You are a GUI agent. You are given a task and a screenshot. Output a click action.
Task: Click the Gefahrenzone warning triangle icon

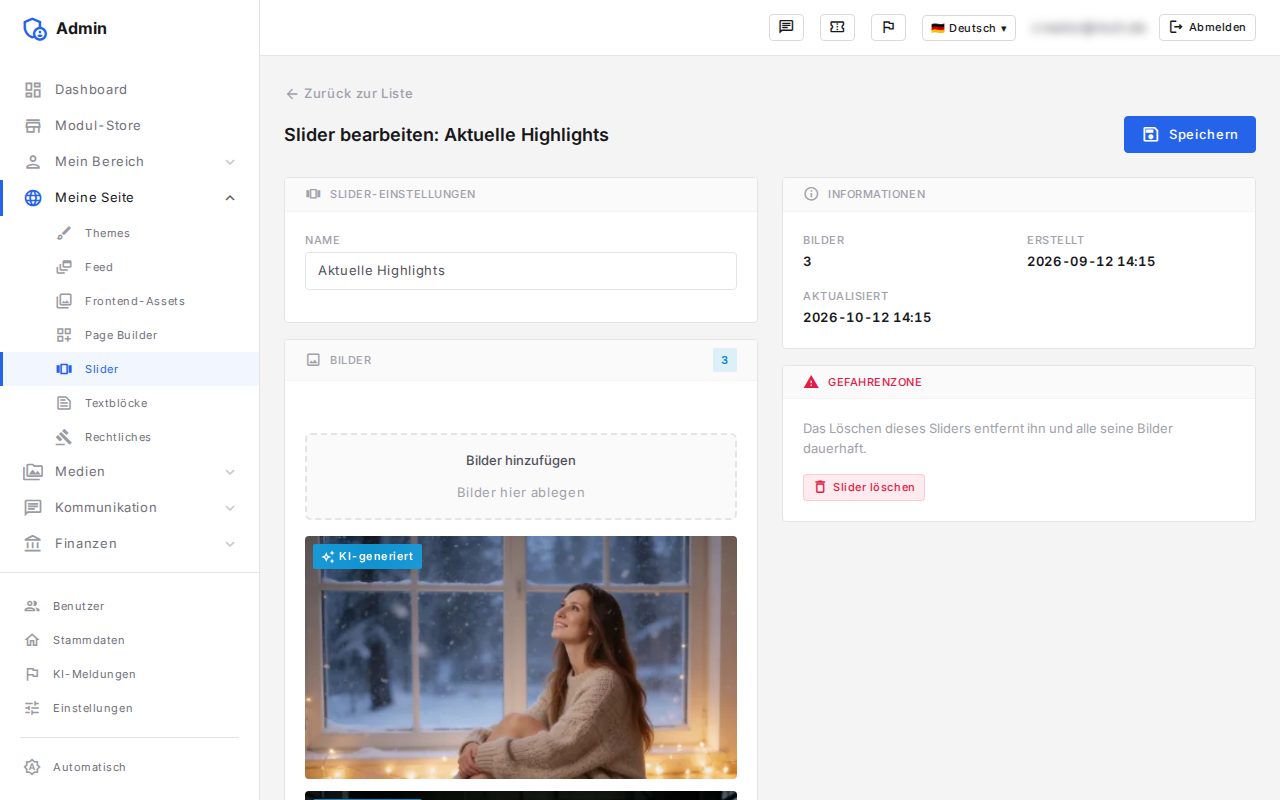coord(811,382)
